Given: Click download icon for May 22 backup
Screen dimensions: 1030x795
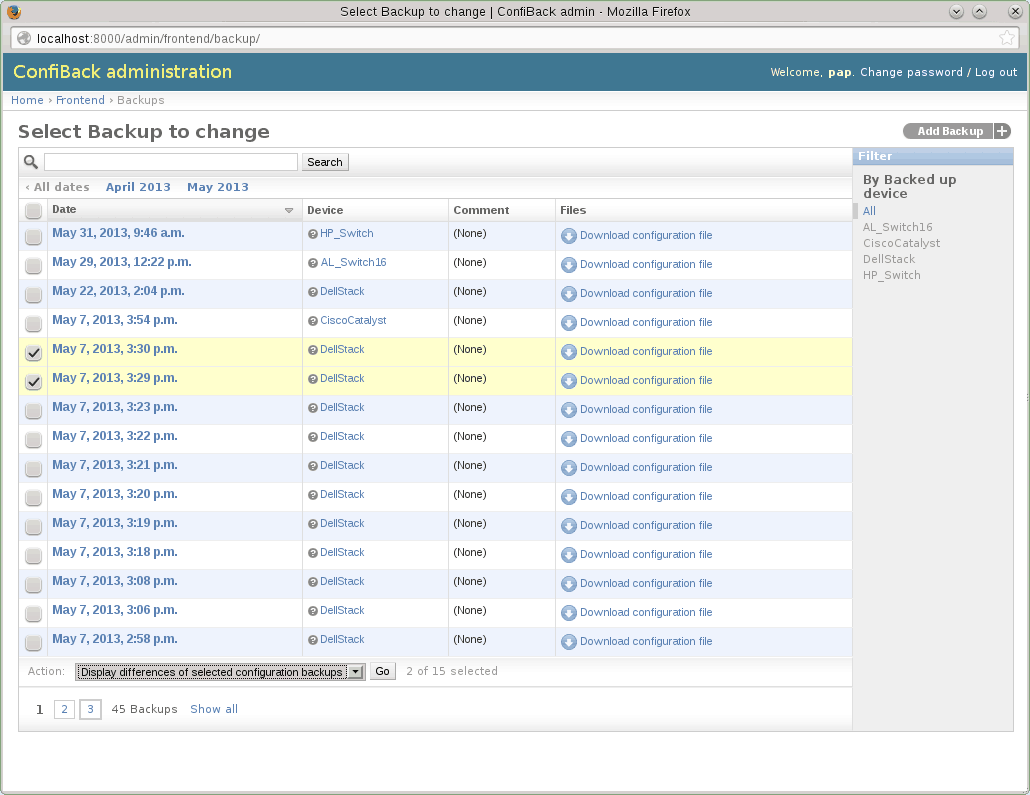Looking at the screenshot, I should pos(569,294).
